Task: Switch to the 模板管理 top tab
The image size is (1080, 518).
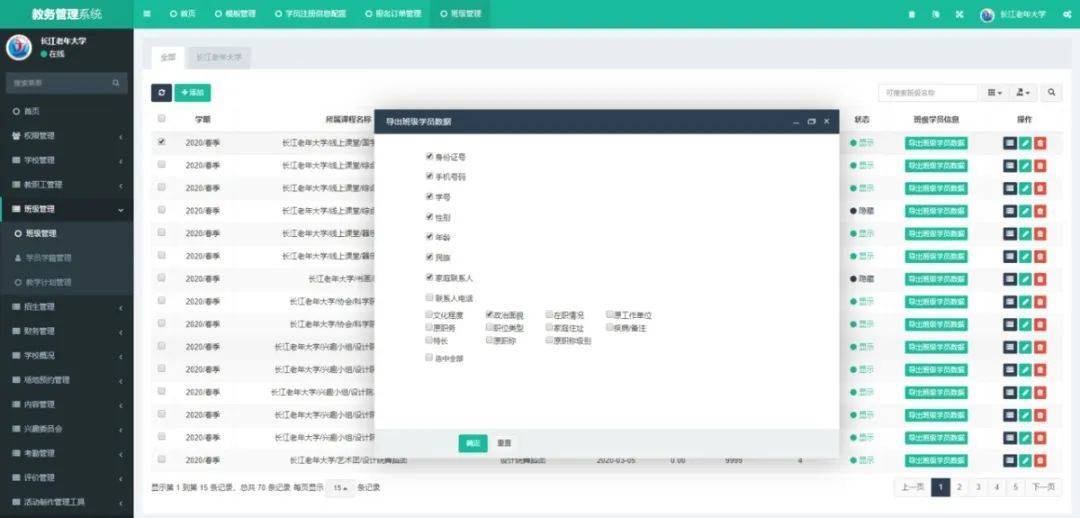Action: [x=235, y=14]
